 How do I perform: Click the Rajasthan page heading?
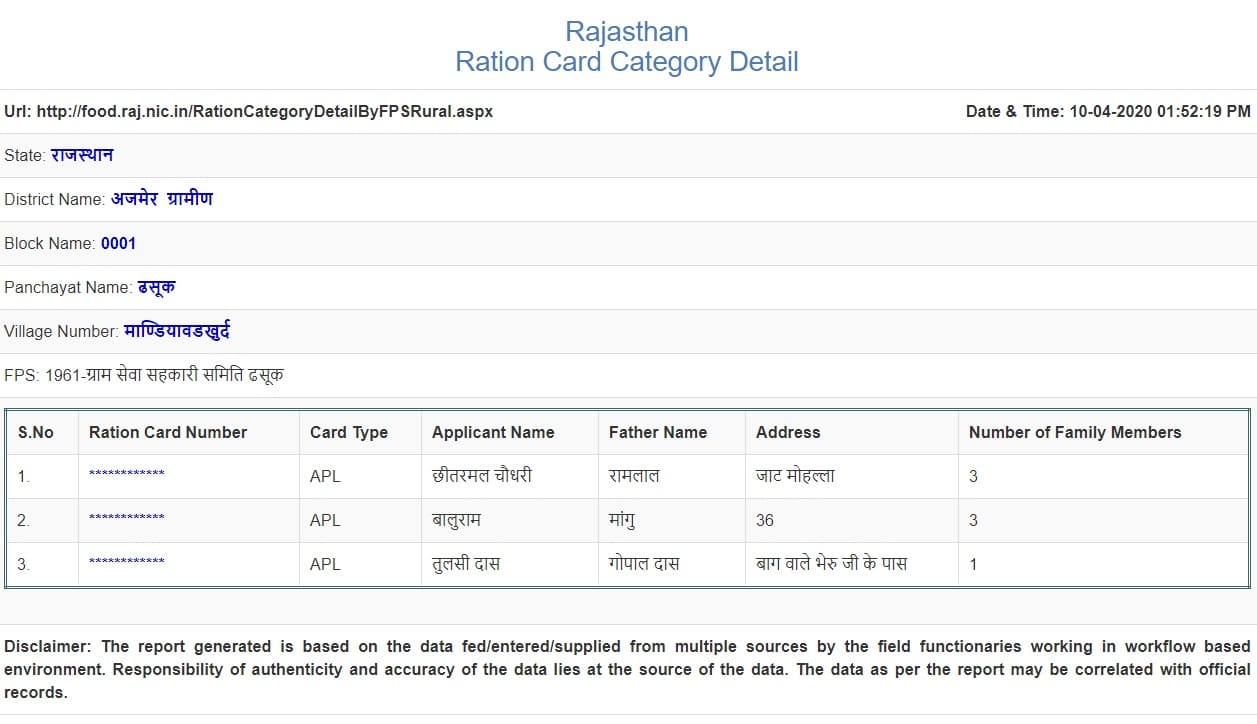(x=628, y=31)
